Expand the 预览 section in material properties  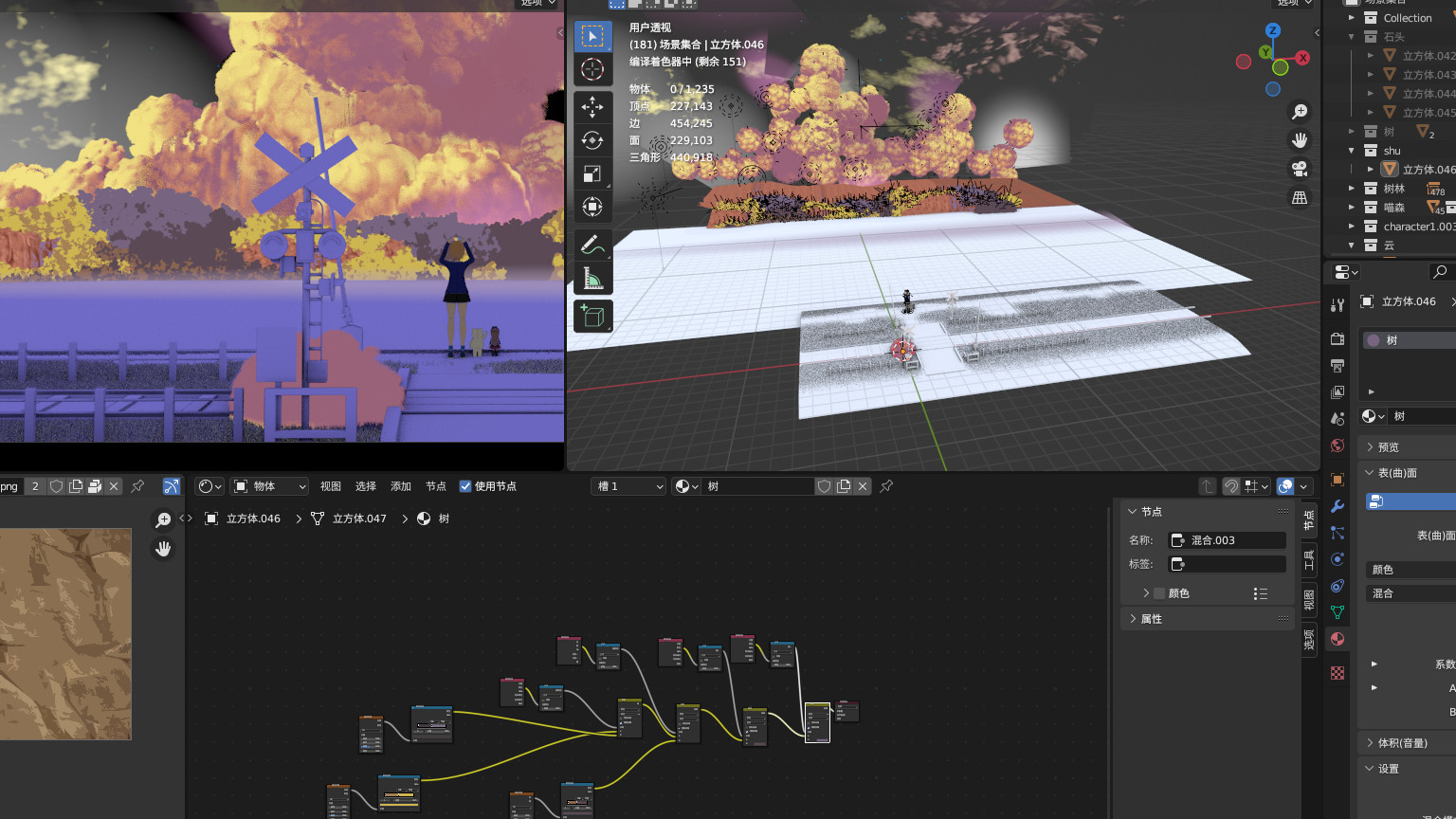(x=1388, y=447)
